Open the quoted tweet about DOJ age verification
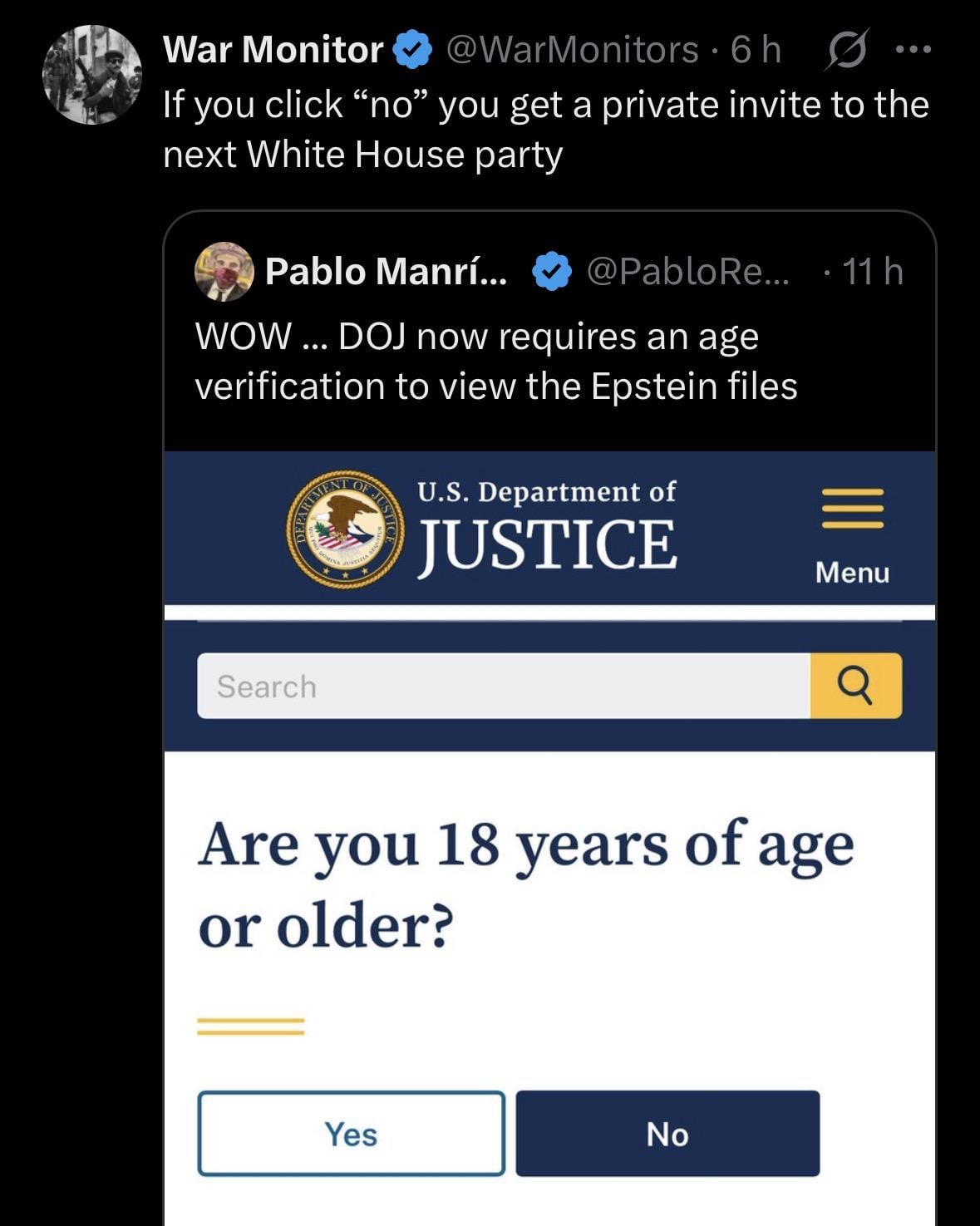 tap(495, 362)
